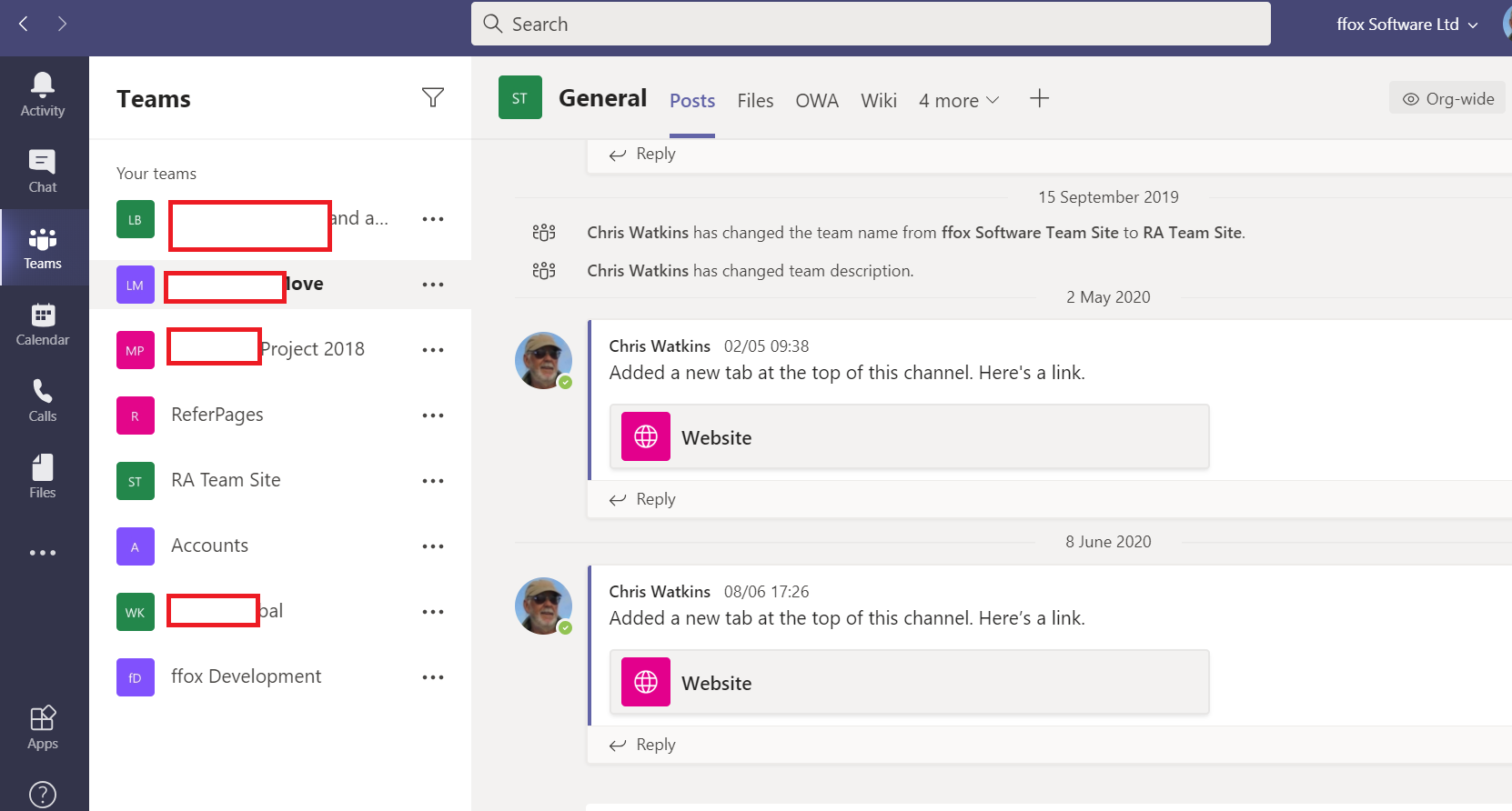The image size is (1512, 811).
Task: Open more options for the LM team
Action: pos(433,285)
